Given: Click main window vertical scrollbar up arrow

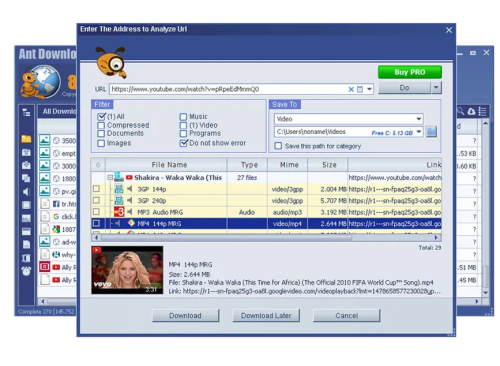Looking at the screenshot, I should (486, 123).
